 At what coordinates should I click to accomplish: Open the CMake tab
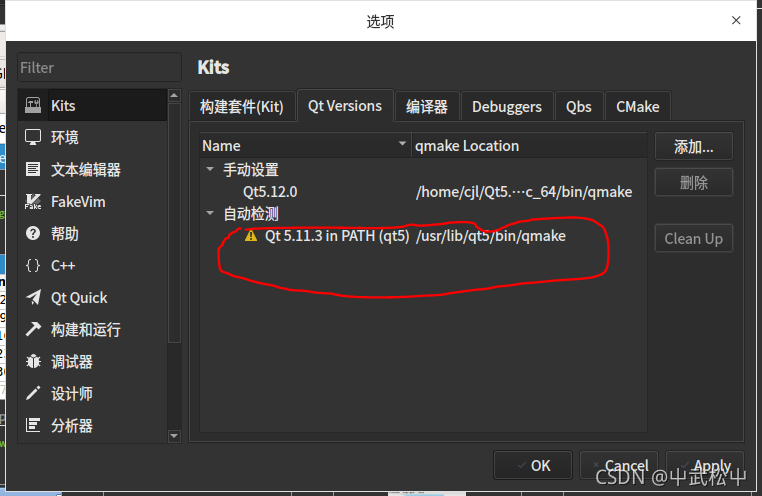(638, 106)
